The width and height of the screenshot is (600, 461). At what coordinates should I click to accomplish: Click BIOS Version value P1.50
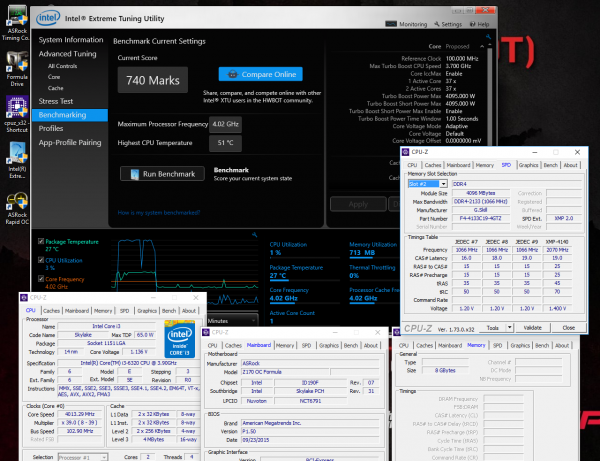coord(310,431)
